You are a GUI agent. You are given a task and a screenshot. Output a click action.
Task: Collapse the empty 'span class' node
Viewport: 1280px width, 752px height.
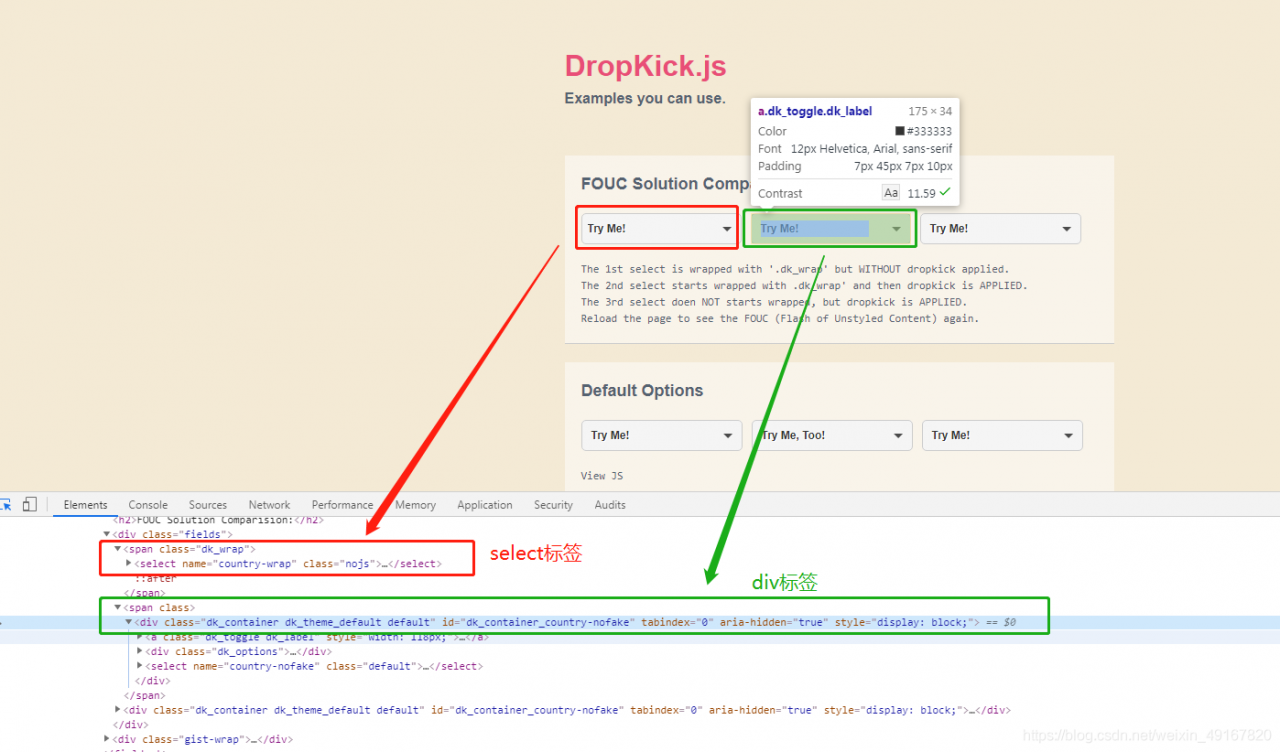[x=118, y=607]
